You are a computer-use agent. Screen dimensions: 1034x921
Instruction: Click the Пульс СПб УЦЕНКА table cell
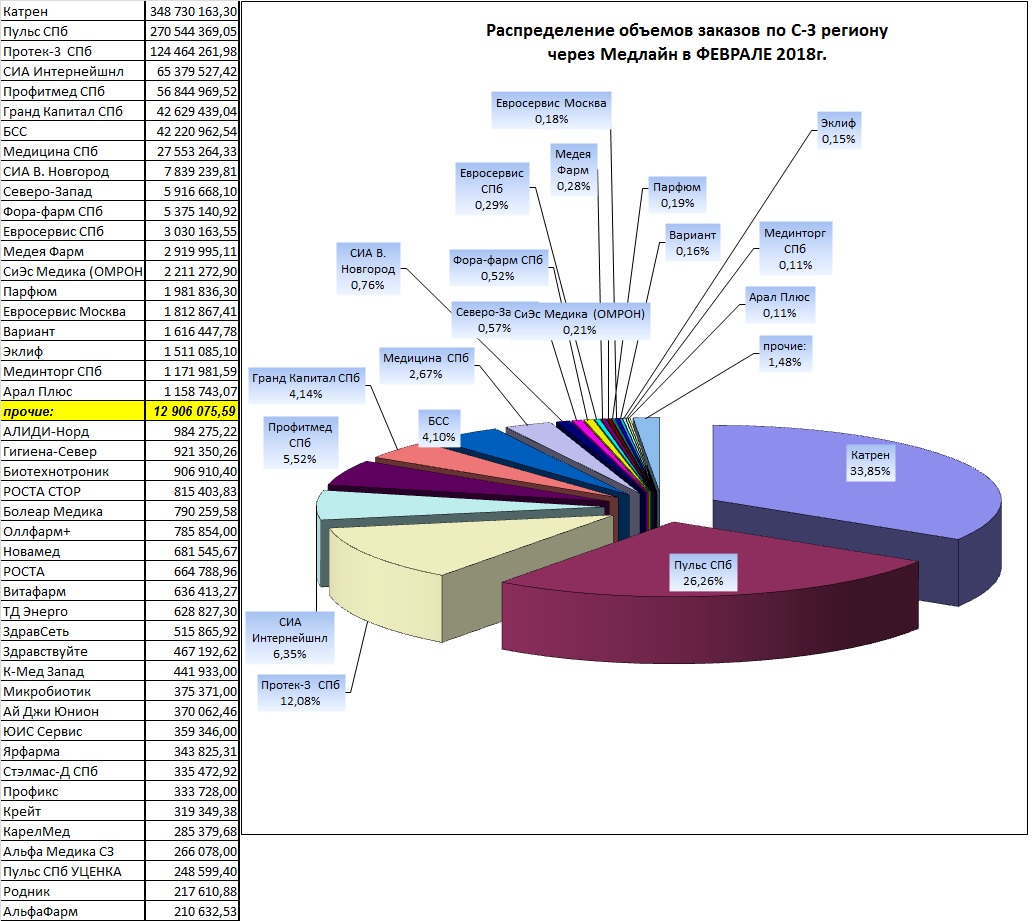click(72, 872)
